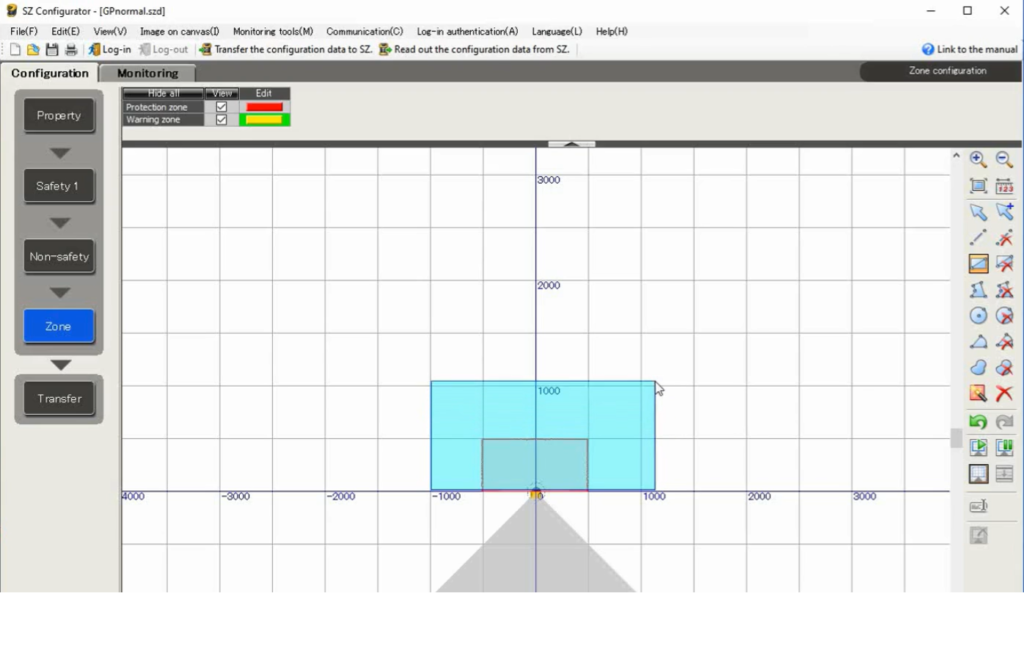The image size is (1024, 654).
Task: Click the green undo arrow icon
Action: click(978, 422)
